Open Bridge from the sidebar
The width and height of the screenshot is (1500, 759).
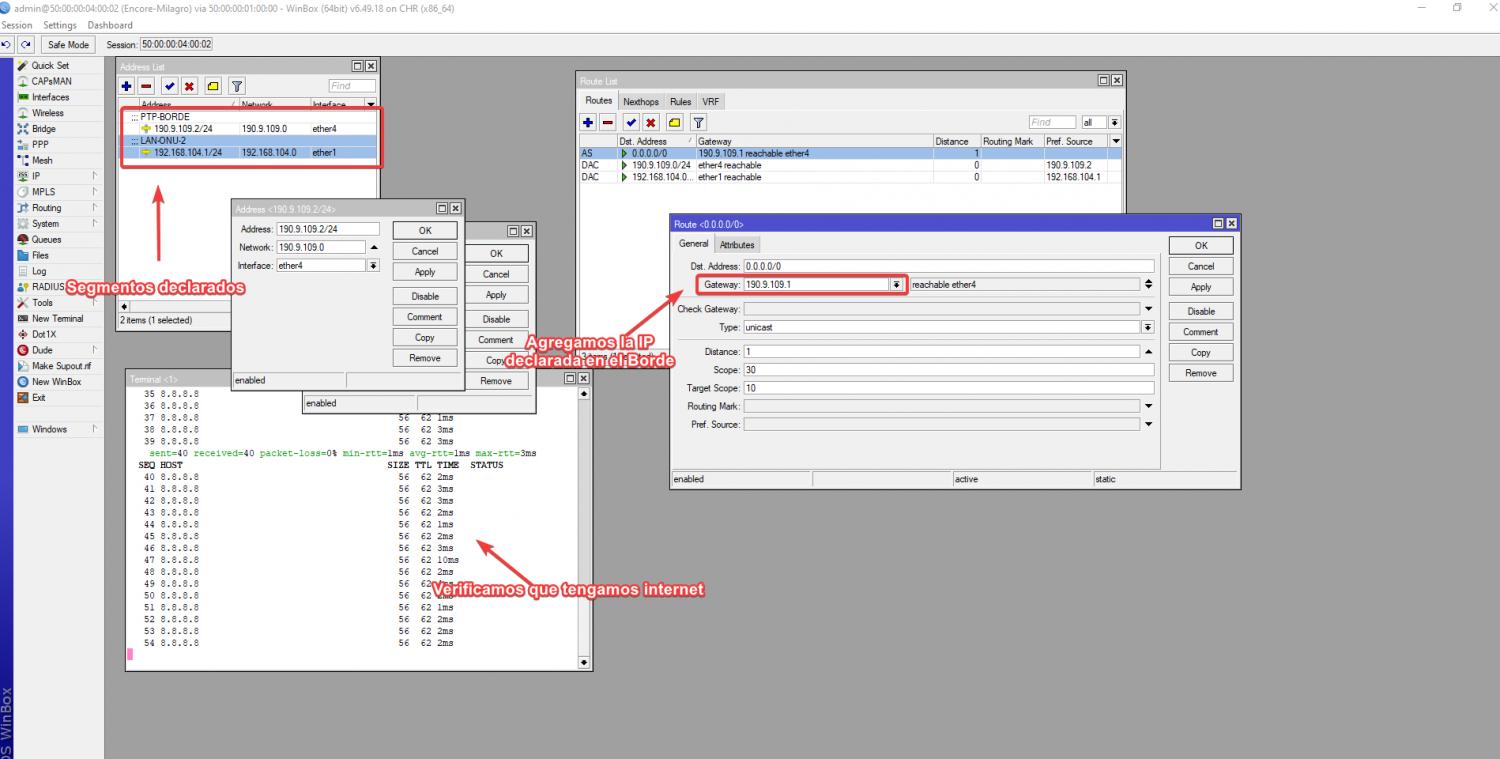coord(43,129)
